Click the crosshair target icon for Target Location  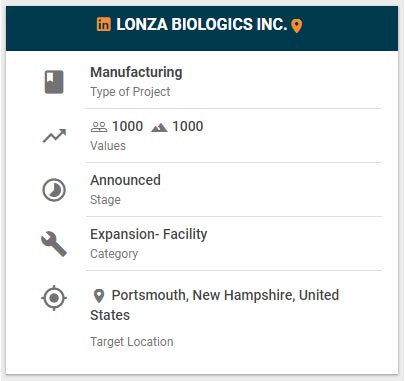54,298
